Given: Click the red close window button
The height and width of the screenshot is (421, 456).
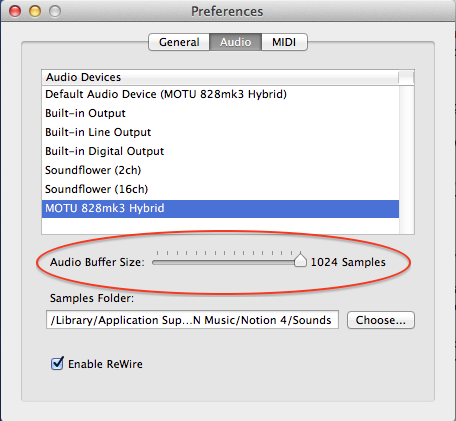Looking at the screenshot, I should point(15,11).
